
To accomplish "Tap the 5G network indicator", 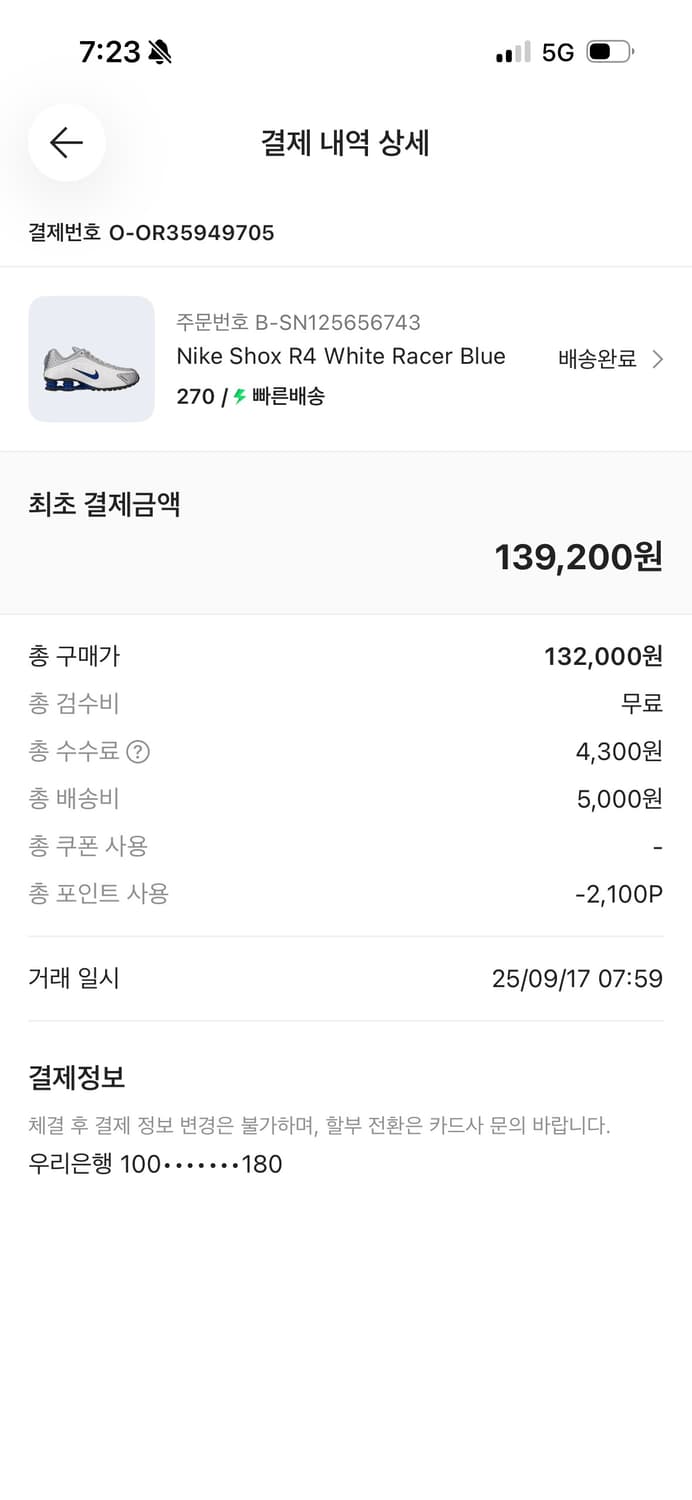I will tap(556, 52).
